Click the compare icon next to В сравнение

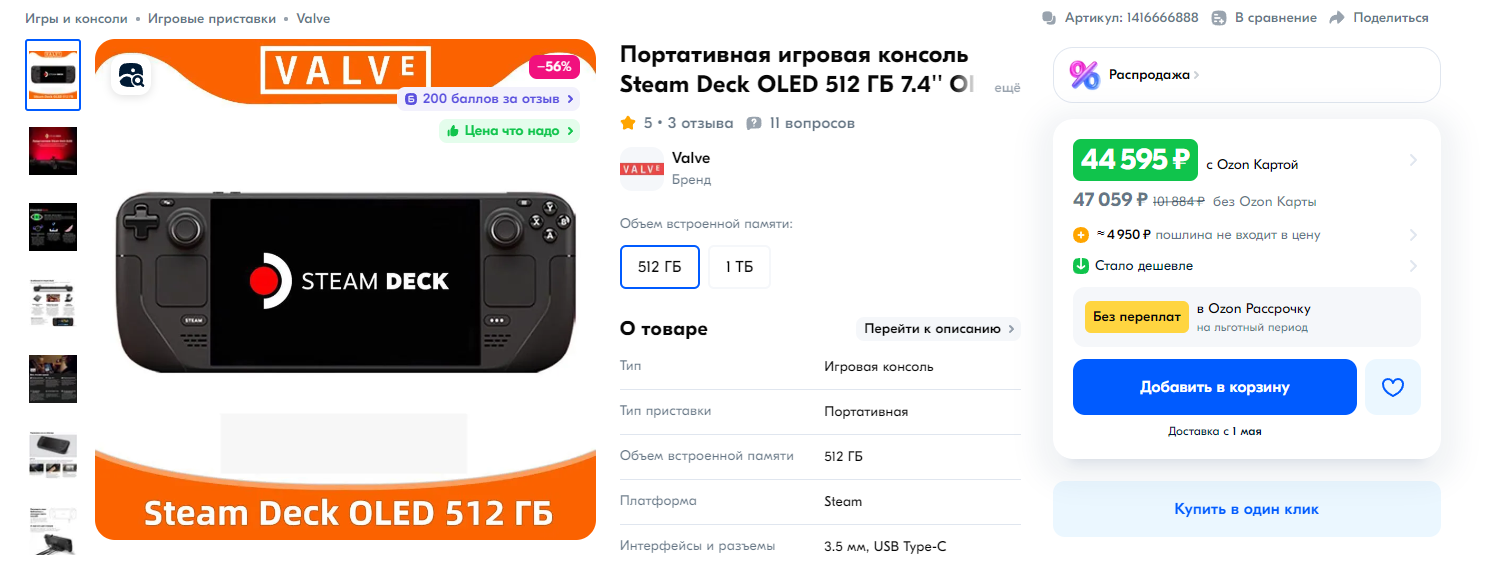[x=1218, y=18]
